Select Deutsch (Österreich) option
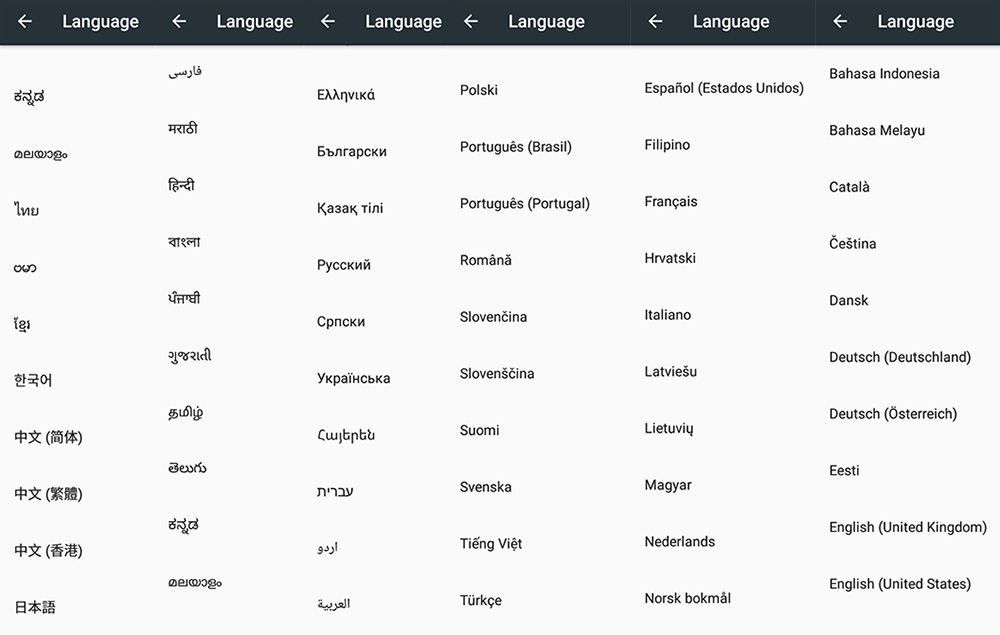 coord(892,414)
